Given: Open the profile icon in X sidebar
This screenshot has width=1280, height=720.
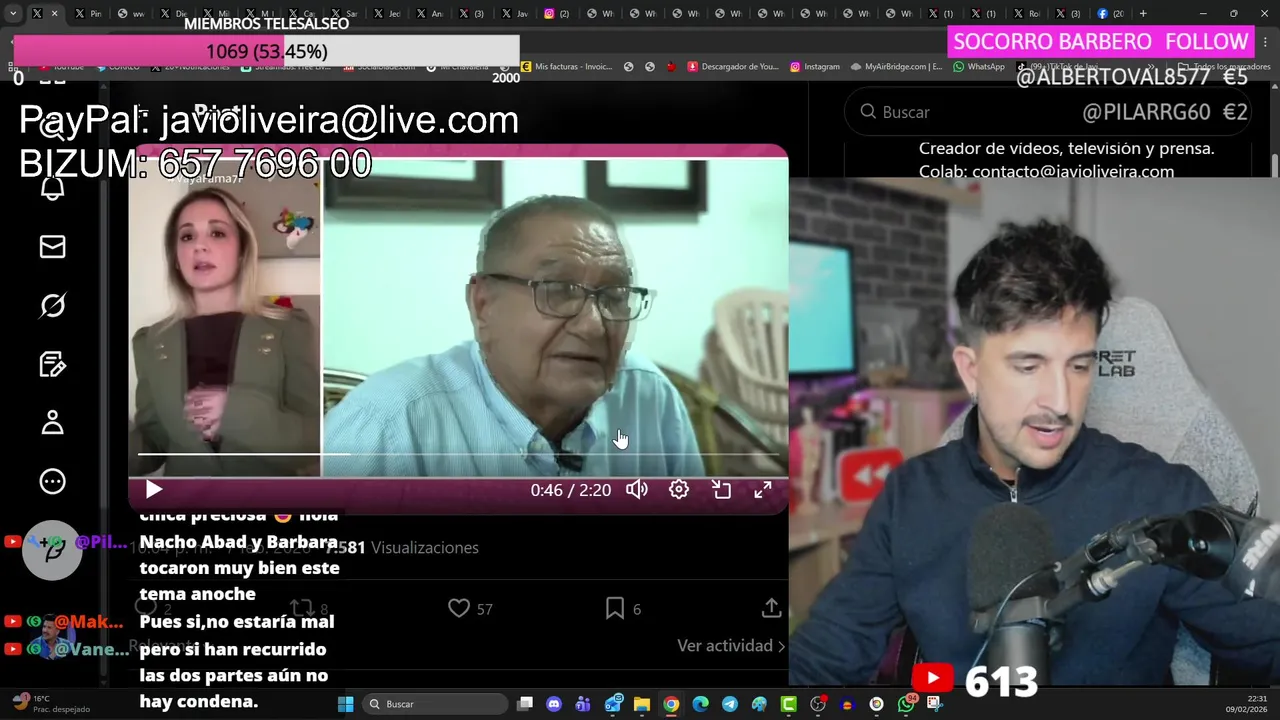Looking at the screenshot, I should pyautogui.click(x=52, y=422).
